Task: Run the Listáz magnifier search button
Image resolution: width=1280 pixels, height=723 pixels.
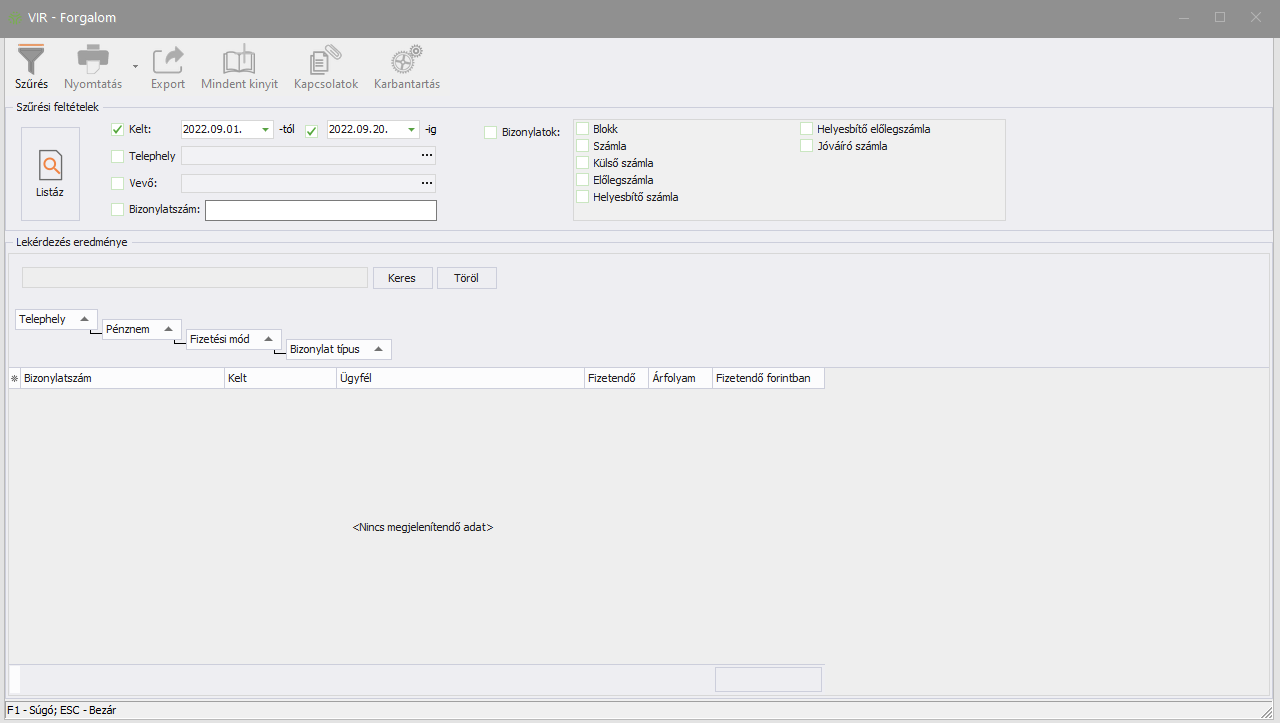Action: (x=50, y=173)
